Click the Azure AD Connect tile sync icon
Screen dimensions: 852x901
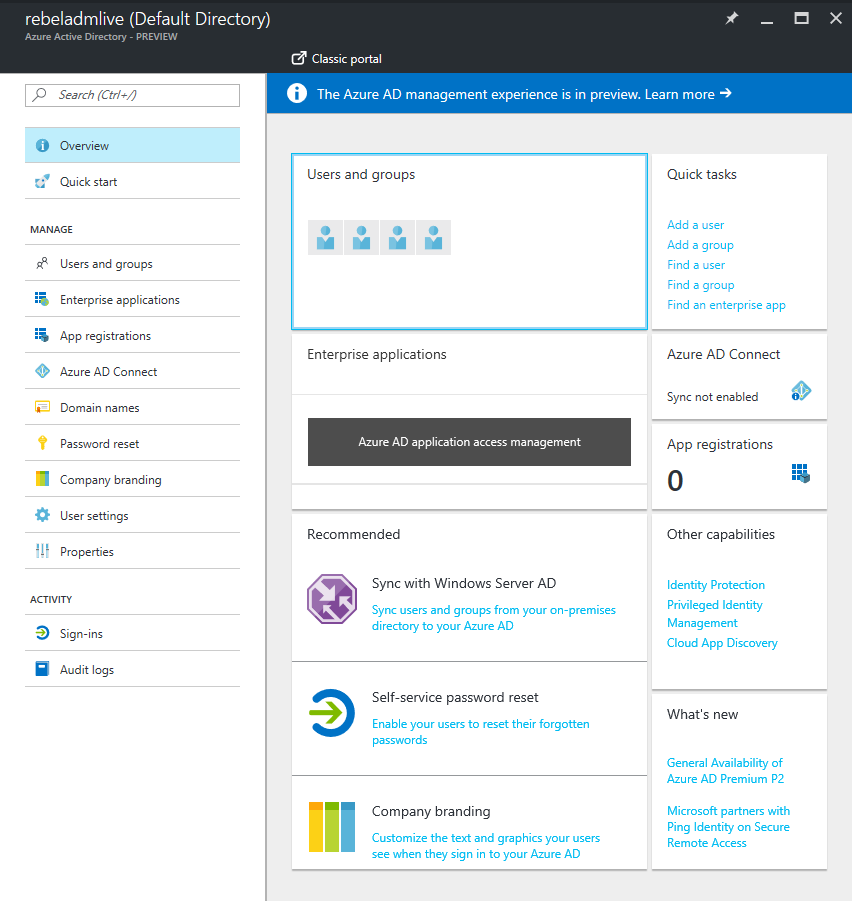coord(801,391)
